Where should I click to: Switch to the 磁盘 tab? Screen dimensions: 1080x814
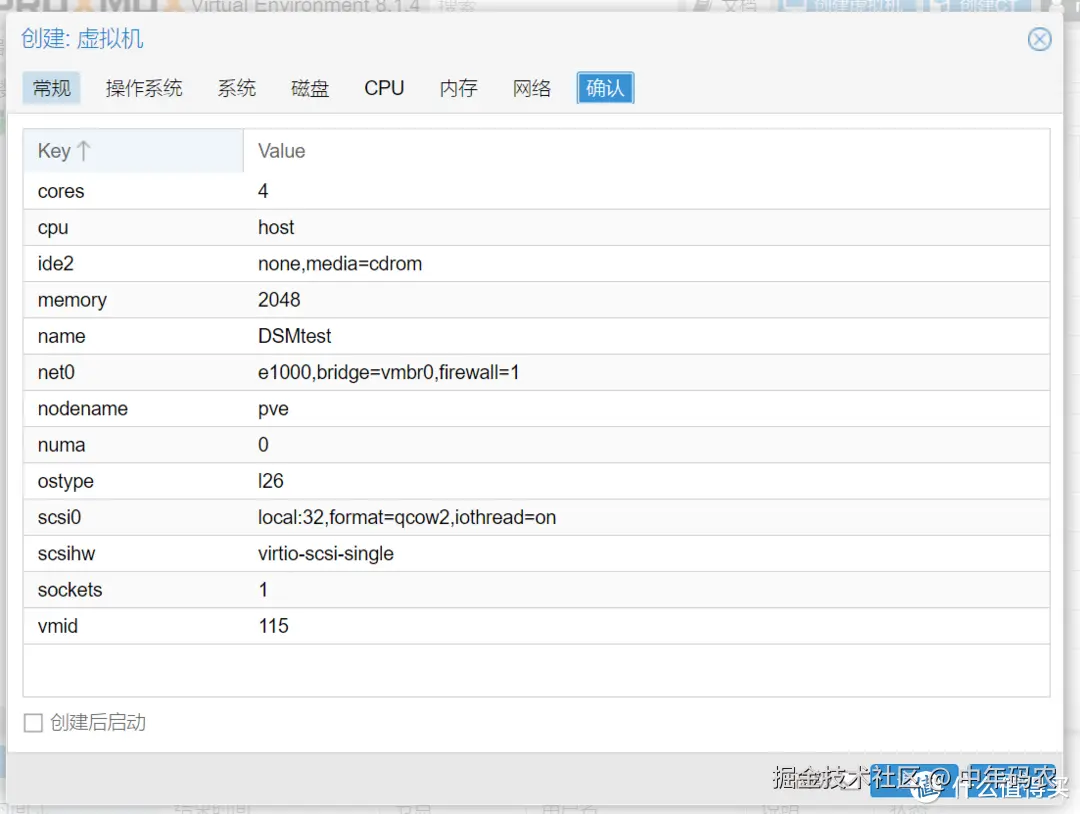310,88
